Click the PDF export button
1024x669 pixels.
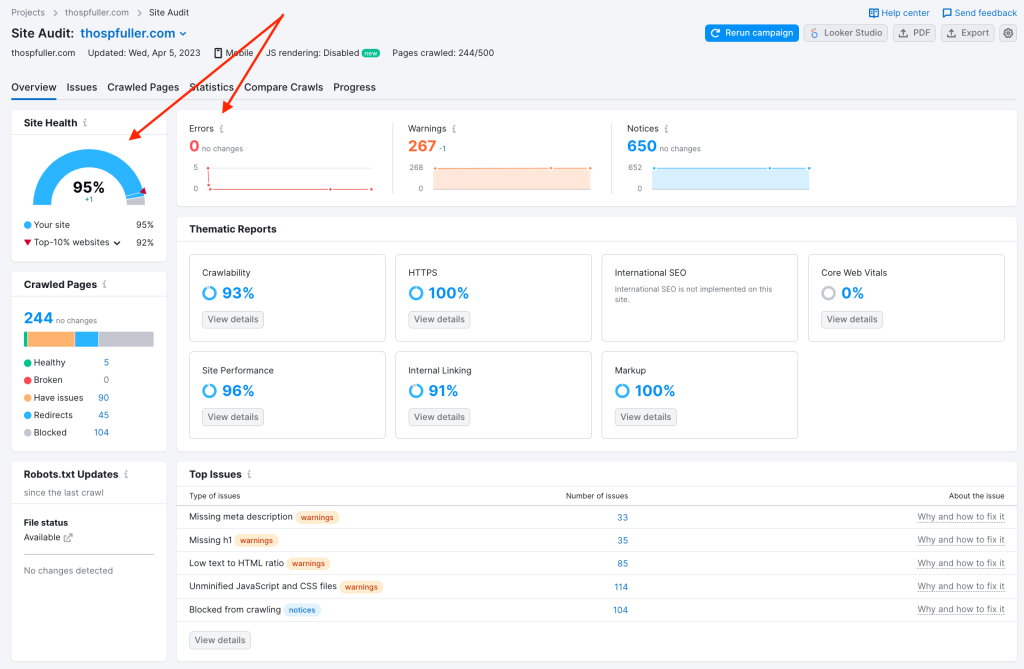(x=914, y=33)
